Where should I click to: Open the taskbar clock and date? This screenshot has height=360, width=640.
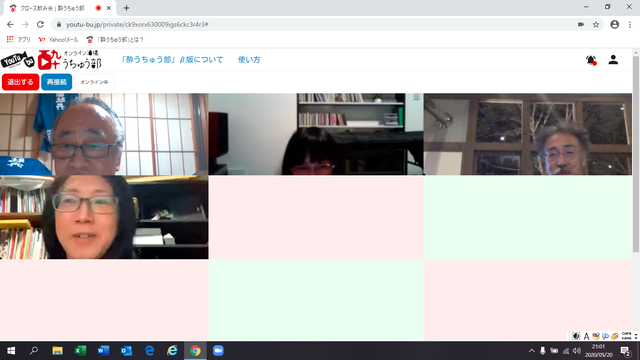point(599,351)
